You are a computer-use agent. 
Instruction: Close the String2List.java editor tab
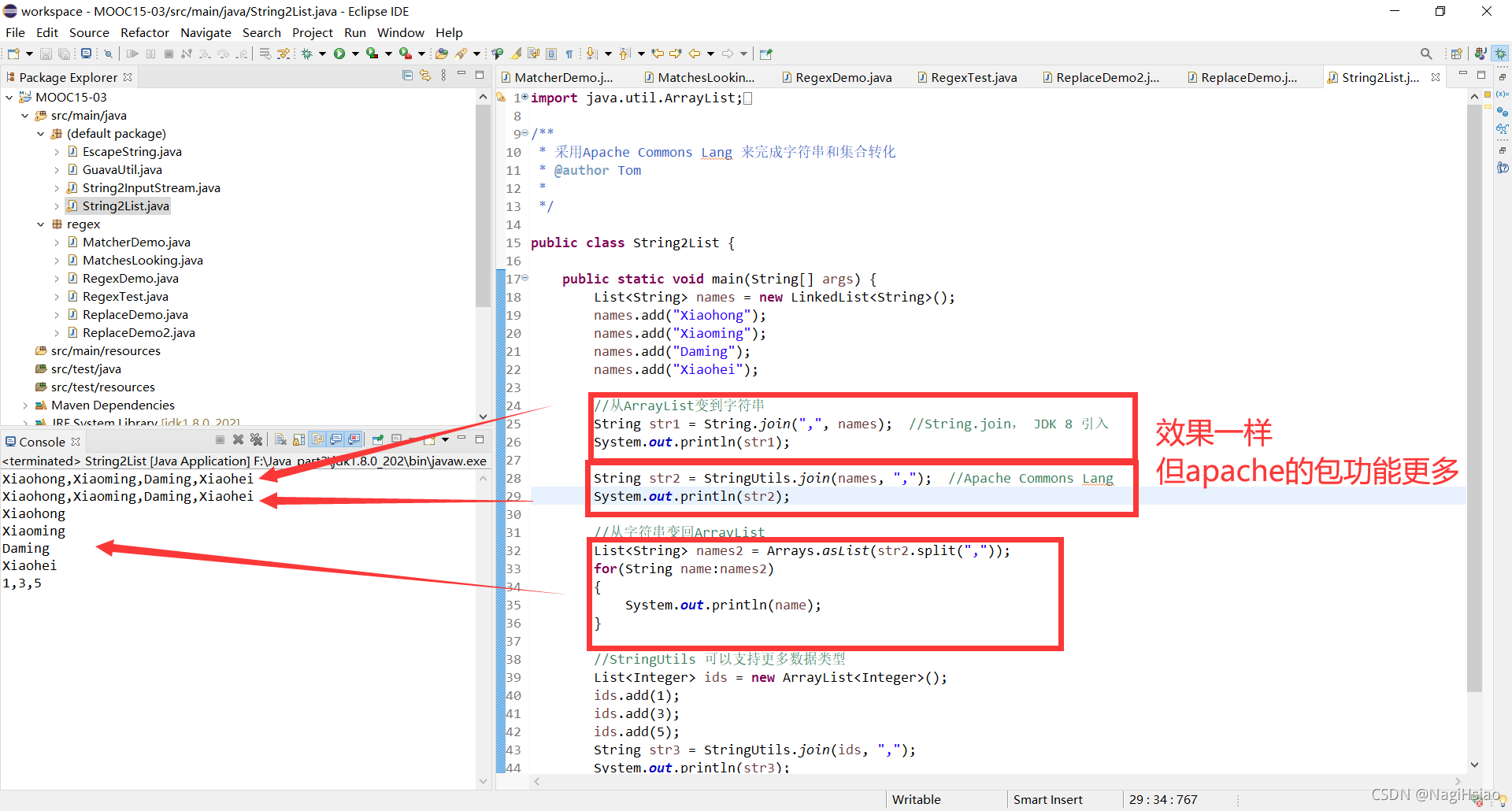point(1436,77)
